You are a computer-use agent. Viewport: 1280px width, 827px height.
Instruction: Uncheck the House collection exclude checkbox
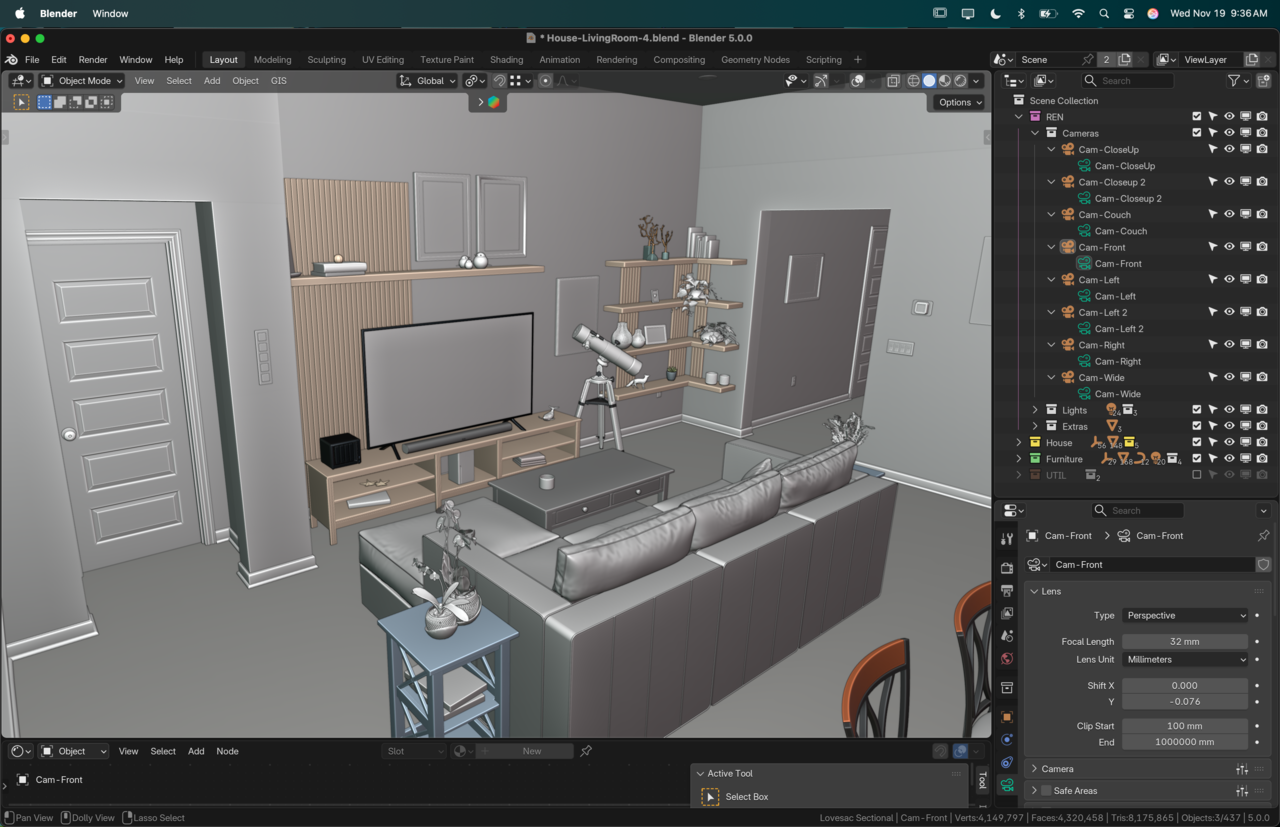[1196, 442]
